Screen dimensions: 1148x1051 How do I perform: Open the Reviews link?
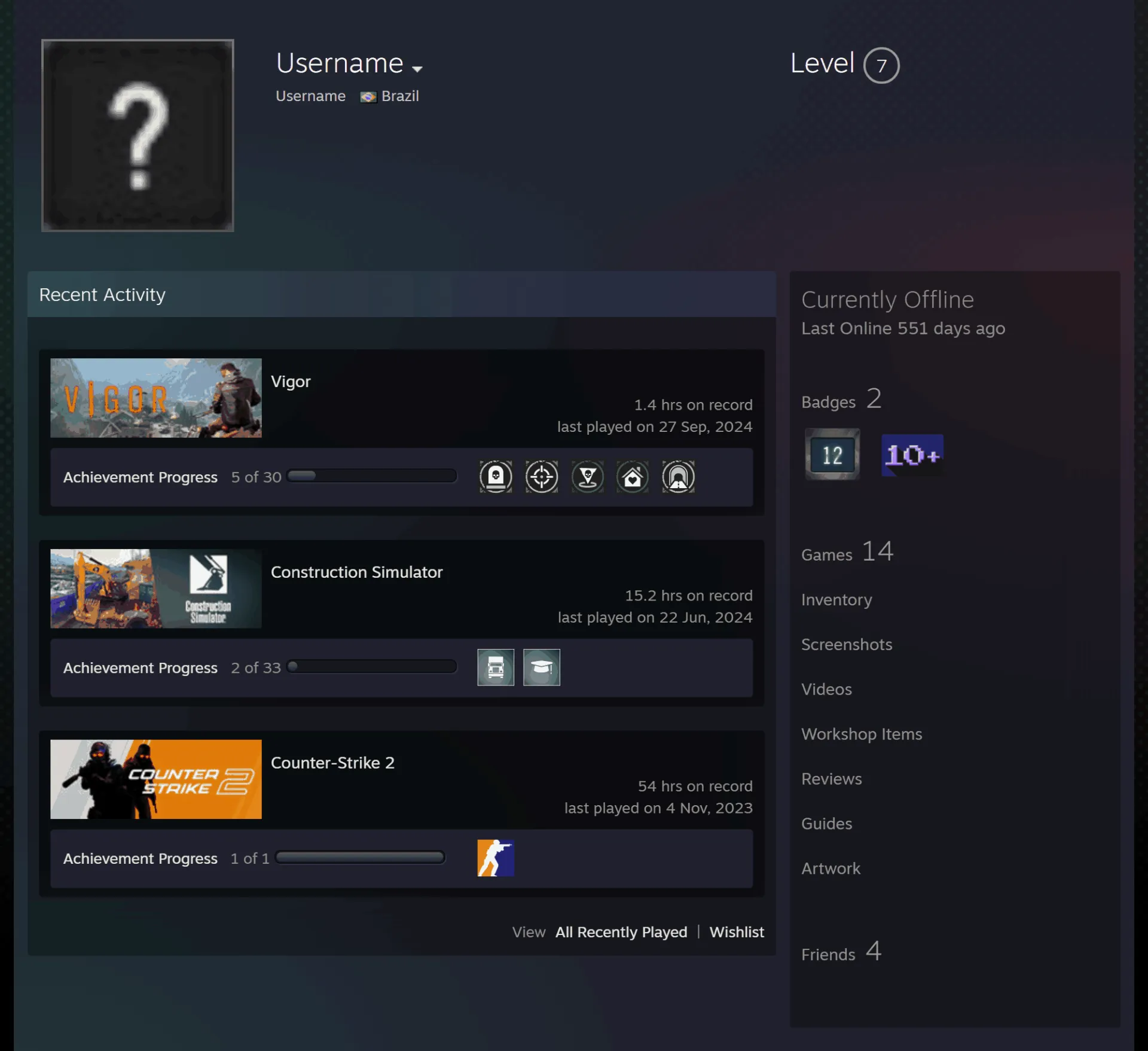(x=832, y=779)
